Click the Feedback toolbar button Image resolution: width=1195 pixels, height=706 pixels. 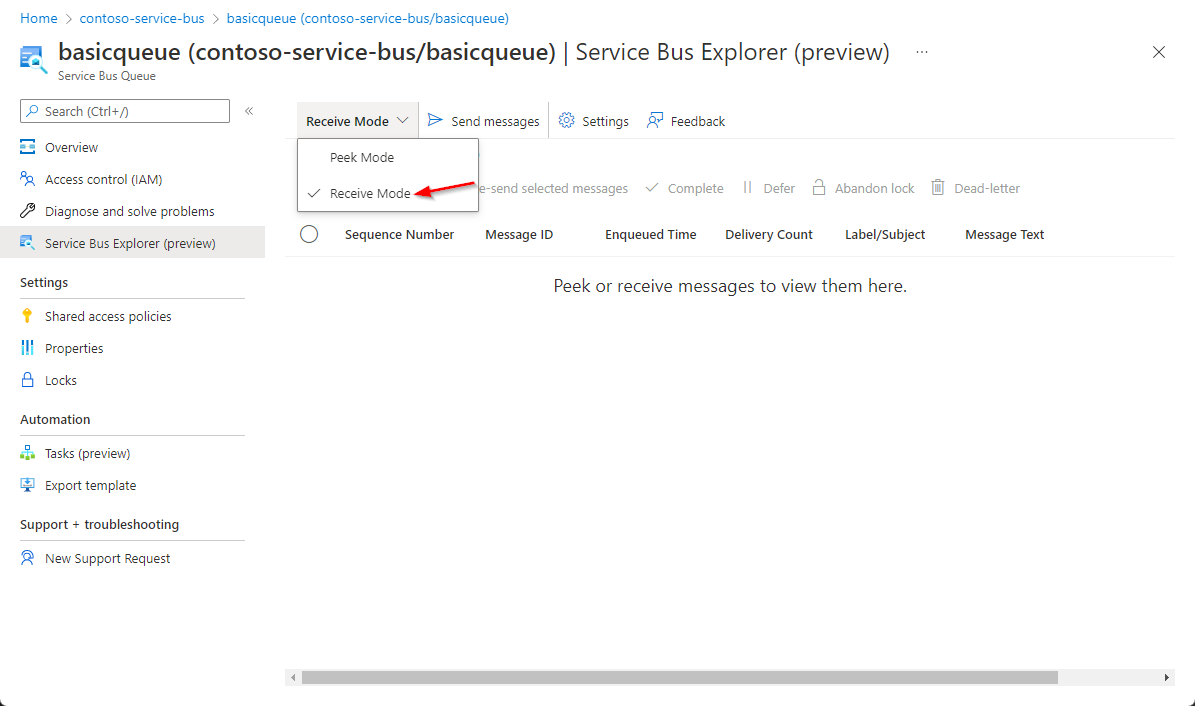[686, 120]
